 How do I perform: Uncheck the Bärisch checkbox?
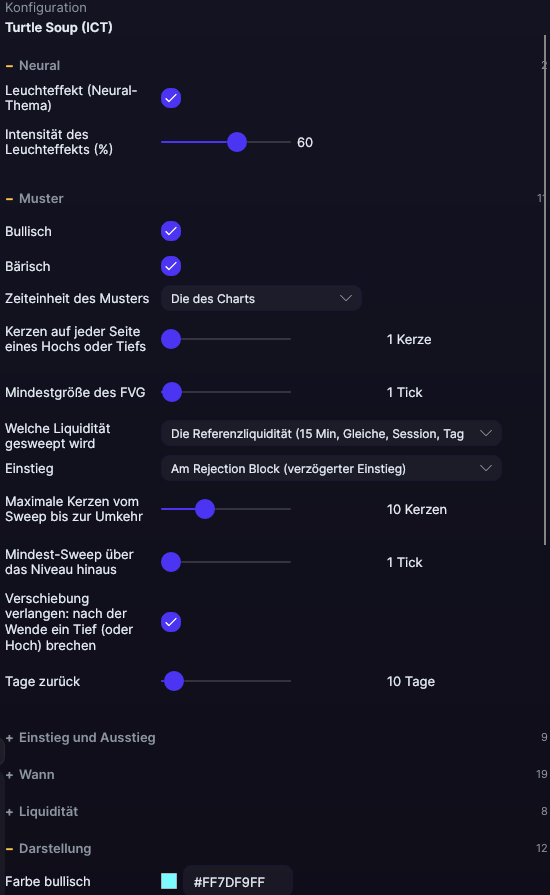point(171,266)
